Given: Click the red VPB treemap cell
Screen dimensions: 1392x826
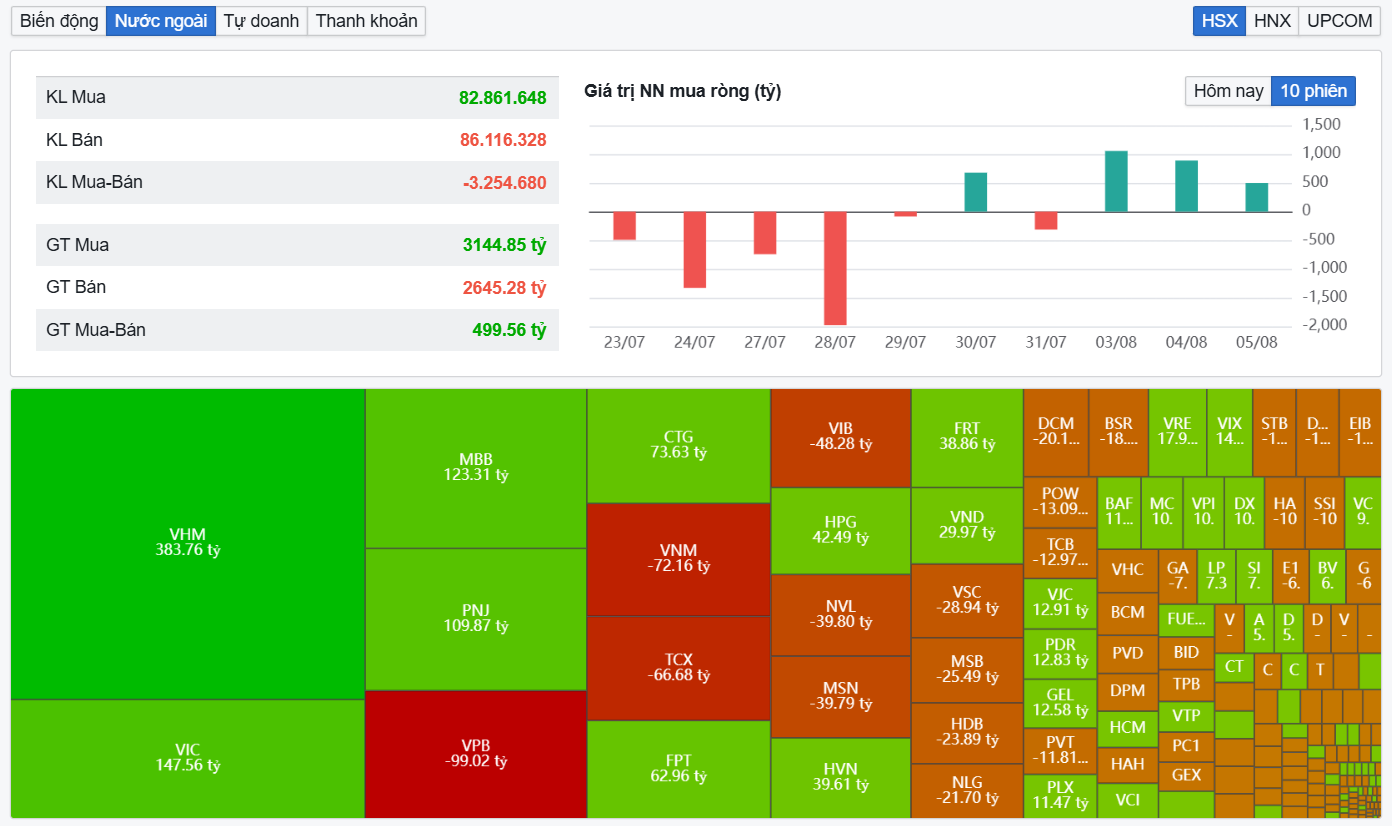Looking at the screenshot, I should point(476,754).
